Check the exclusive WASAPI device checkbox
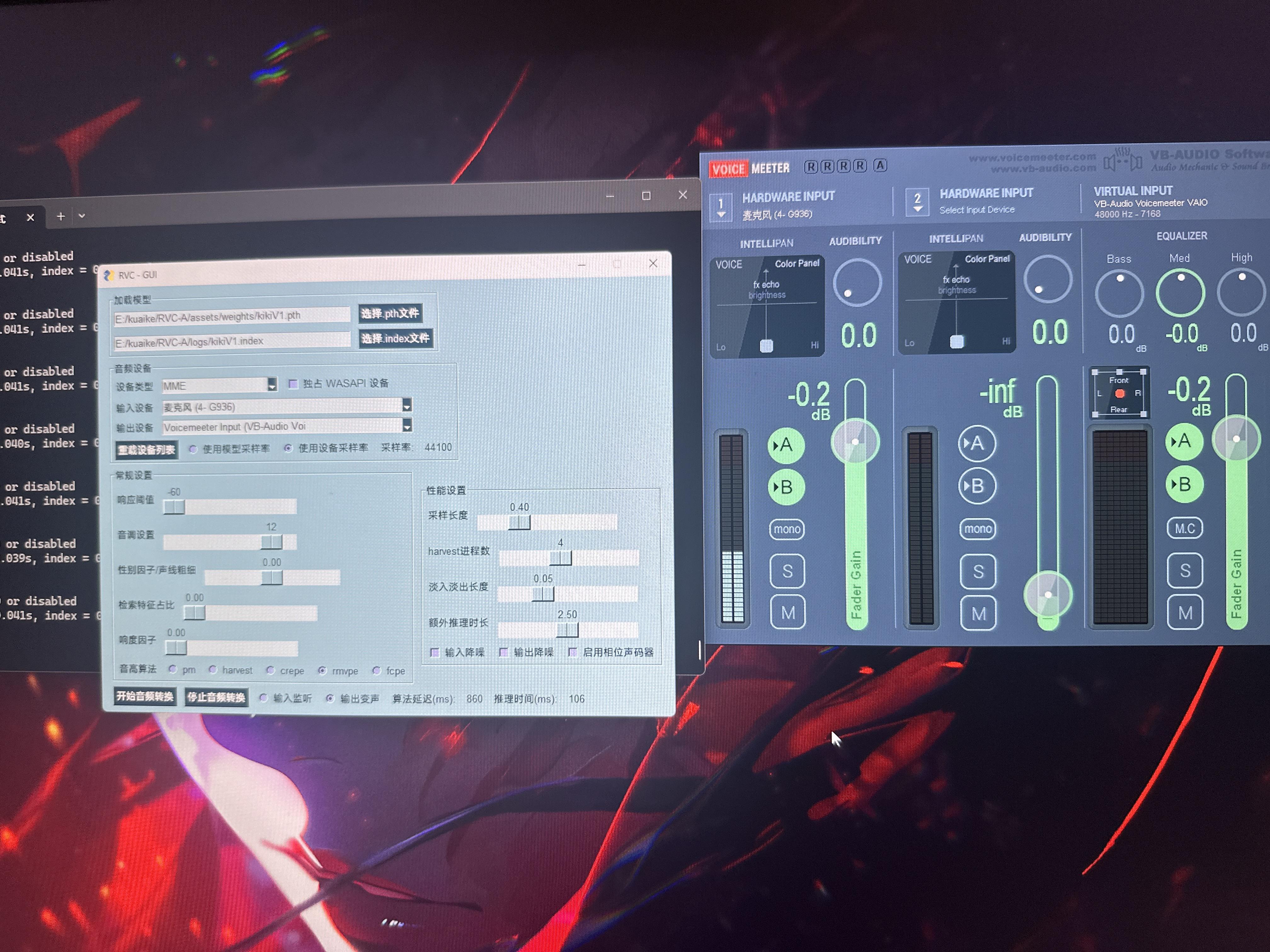Screen dimensions: 1270x952 pos(293,384)
